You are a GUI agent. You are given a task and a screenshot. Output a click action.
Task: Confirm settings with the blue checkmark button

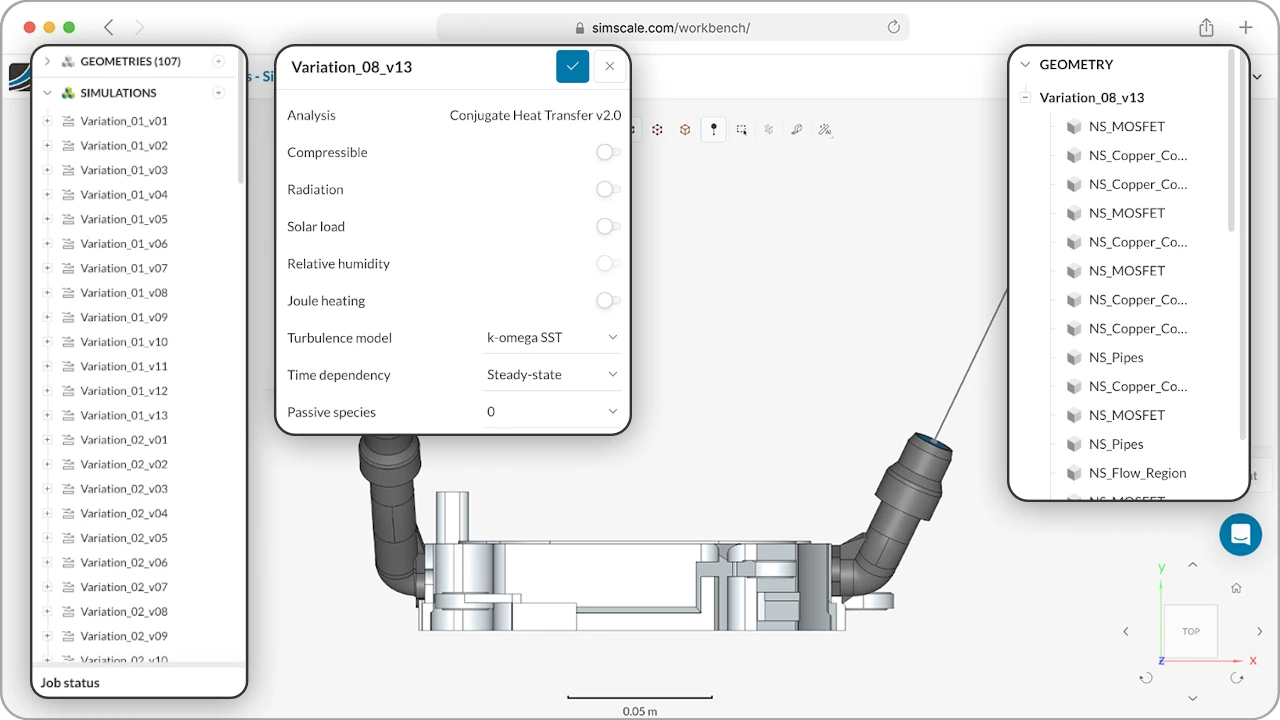pos(572,66)
